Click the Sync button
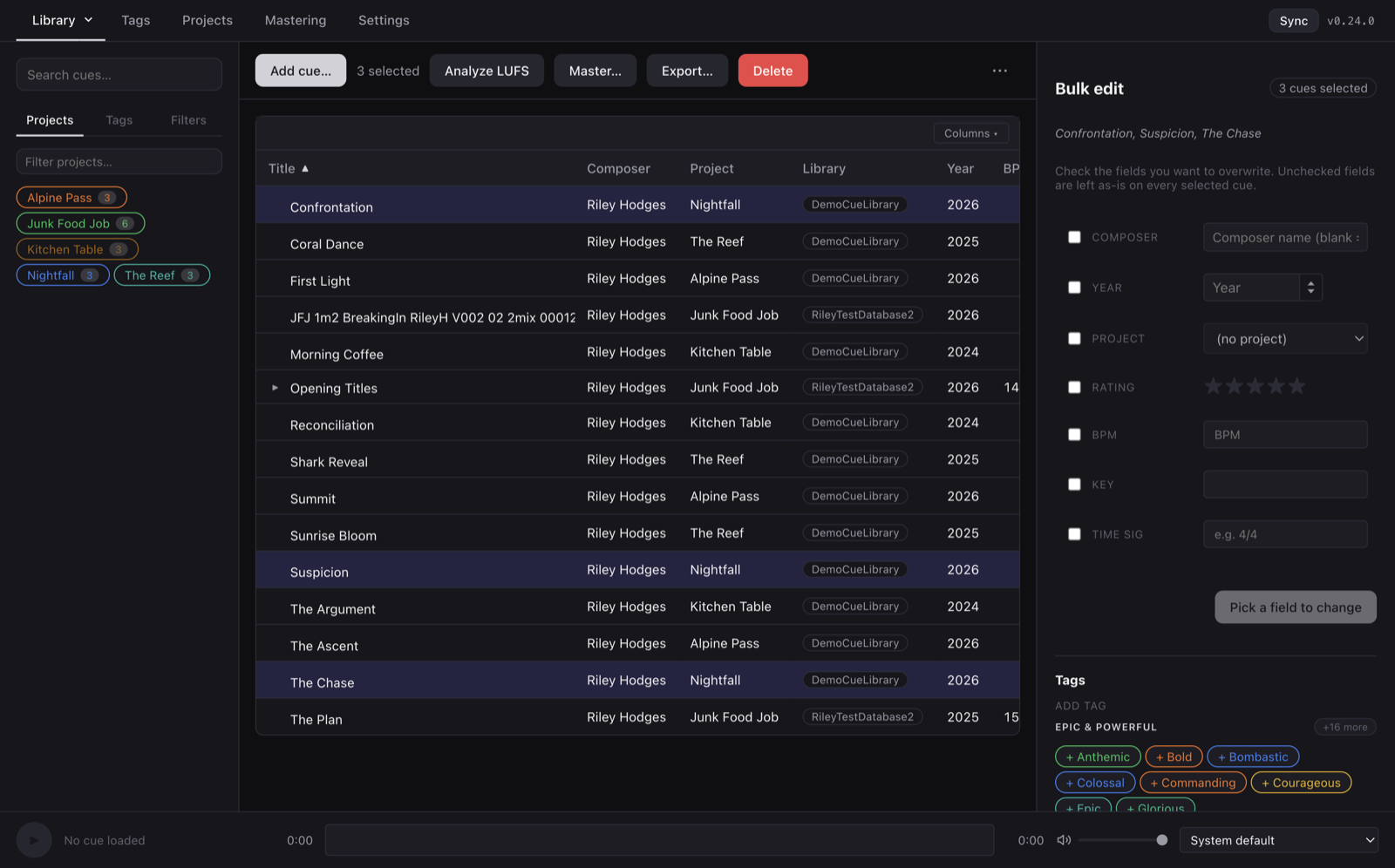Viewport: 1395px width, 868px height. 1294,21
